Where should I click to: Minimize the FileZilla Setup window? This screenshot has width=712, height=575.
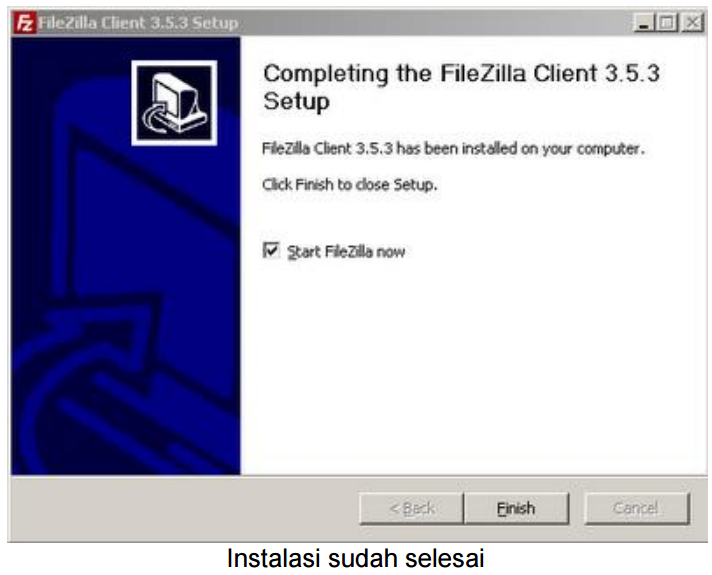tap(643, 22)
